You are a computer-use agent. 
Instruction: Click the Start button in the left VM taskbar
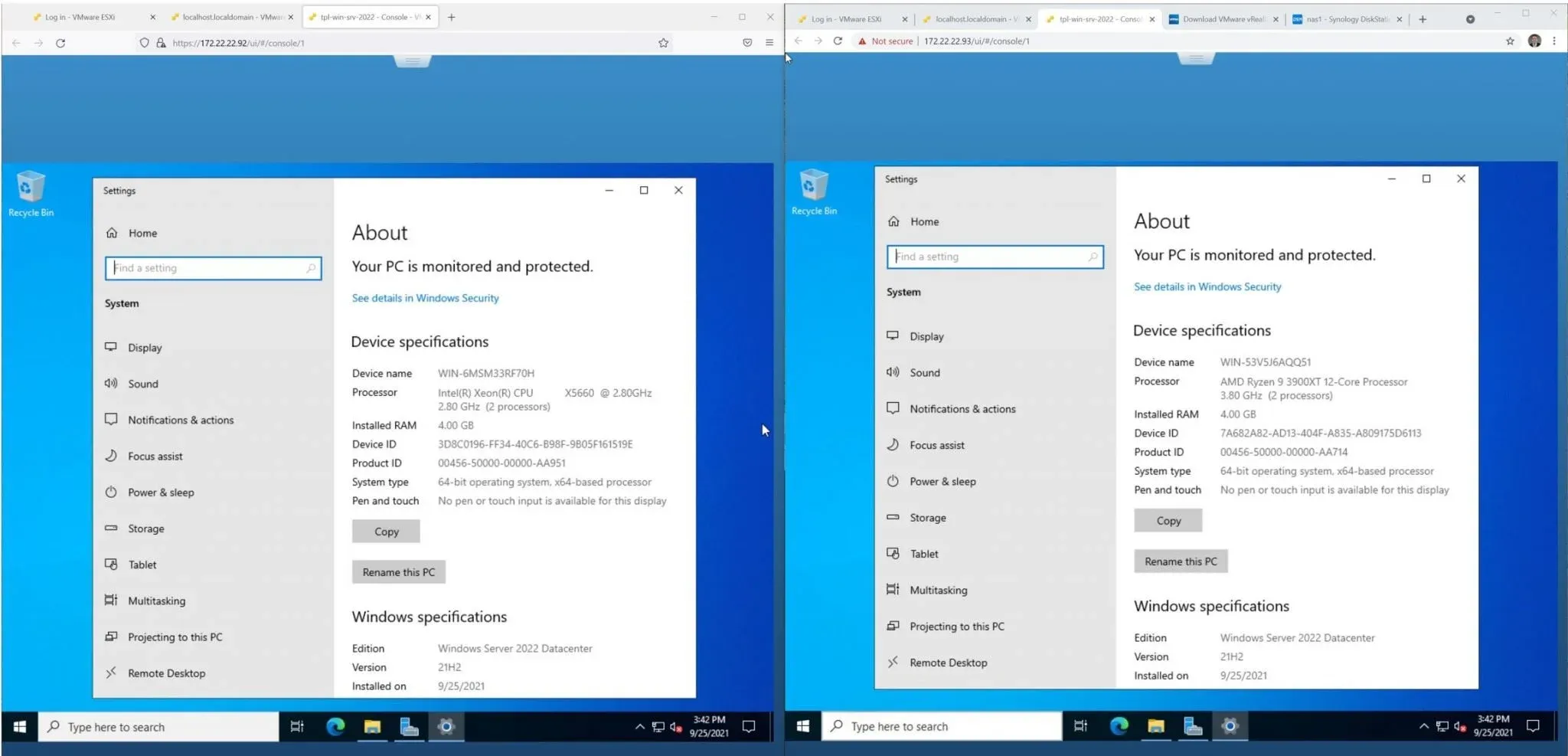click(20, 726)
